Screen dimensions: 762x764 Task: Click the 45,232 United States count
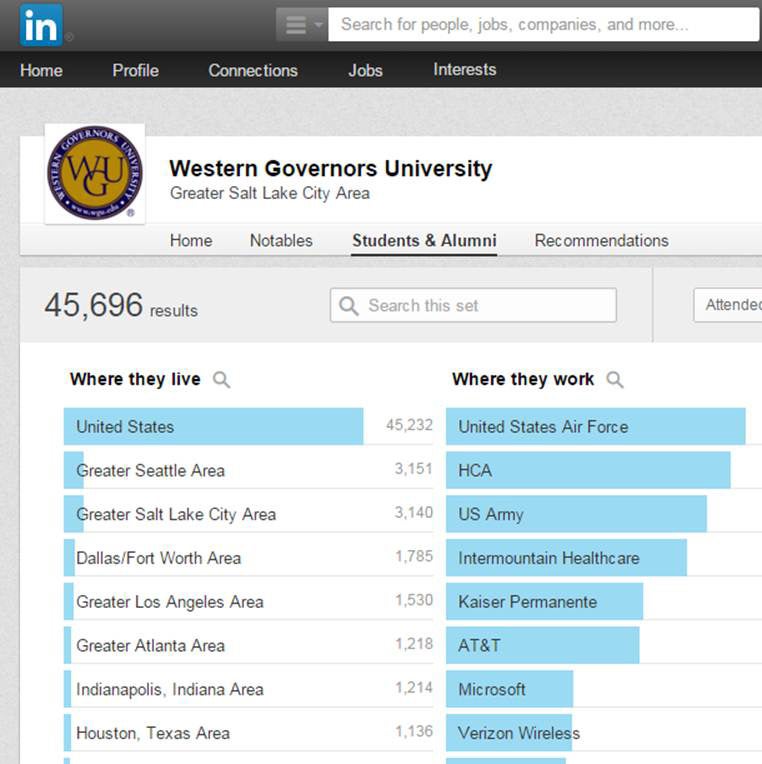(x=409, y=425)
